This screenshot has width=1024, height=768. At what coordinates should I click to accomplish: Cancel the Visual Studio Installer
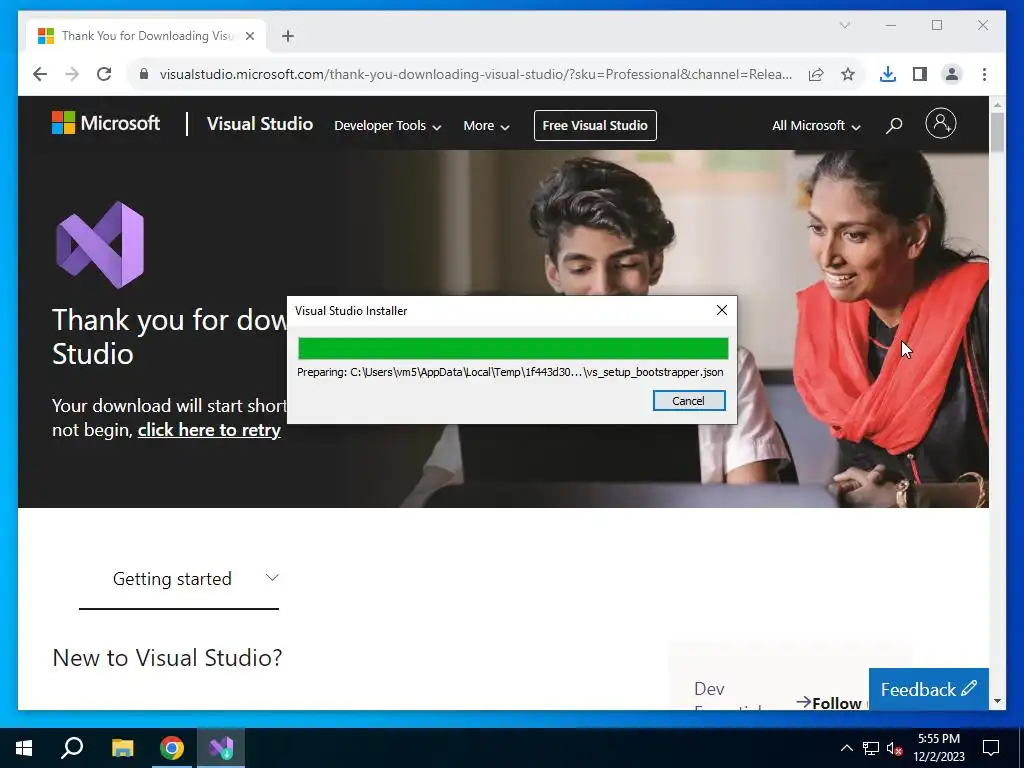689,401
